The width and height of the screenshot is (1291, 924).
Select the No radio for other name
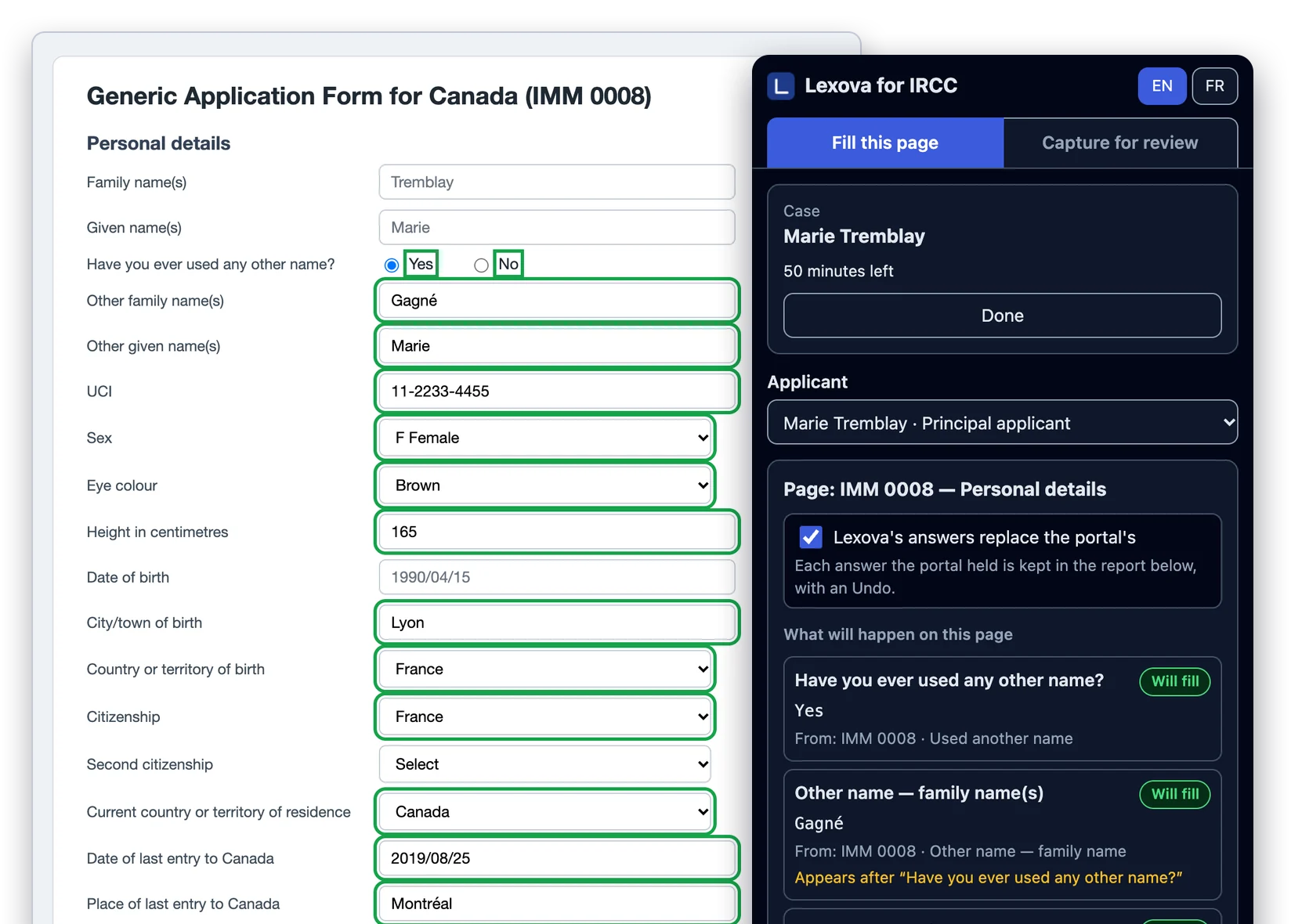tap(481, 265)
